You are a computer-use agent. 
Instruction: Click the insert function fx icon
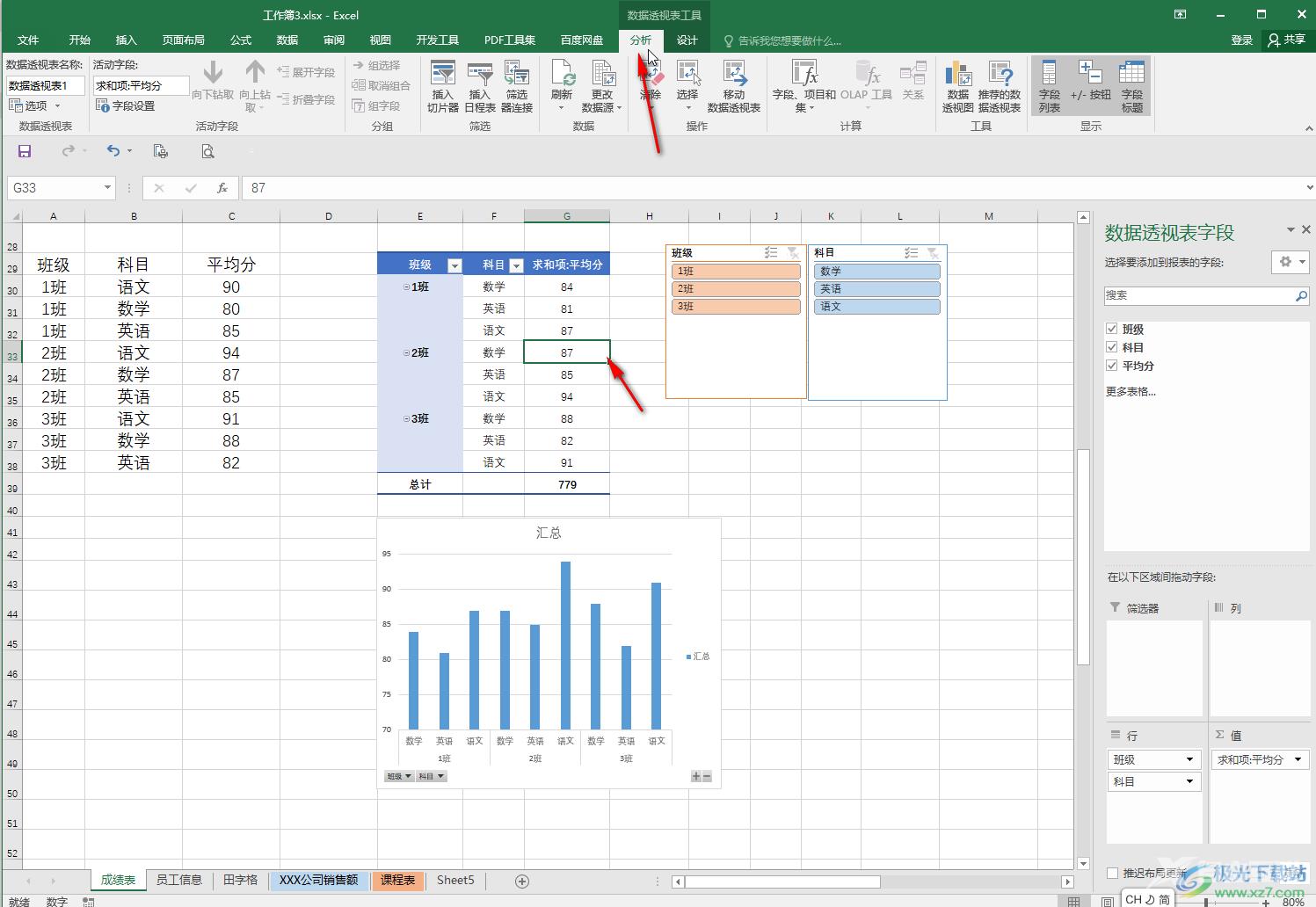222,187
